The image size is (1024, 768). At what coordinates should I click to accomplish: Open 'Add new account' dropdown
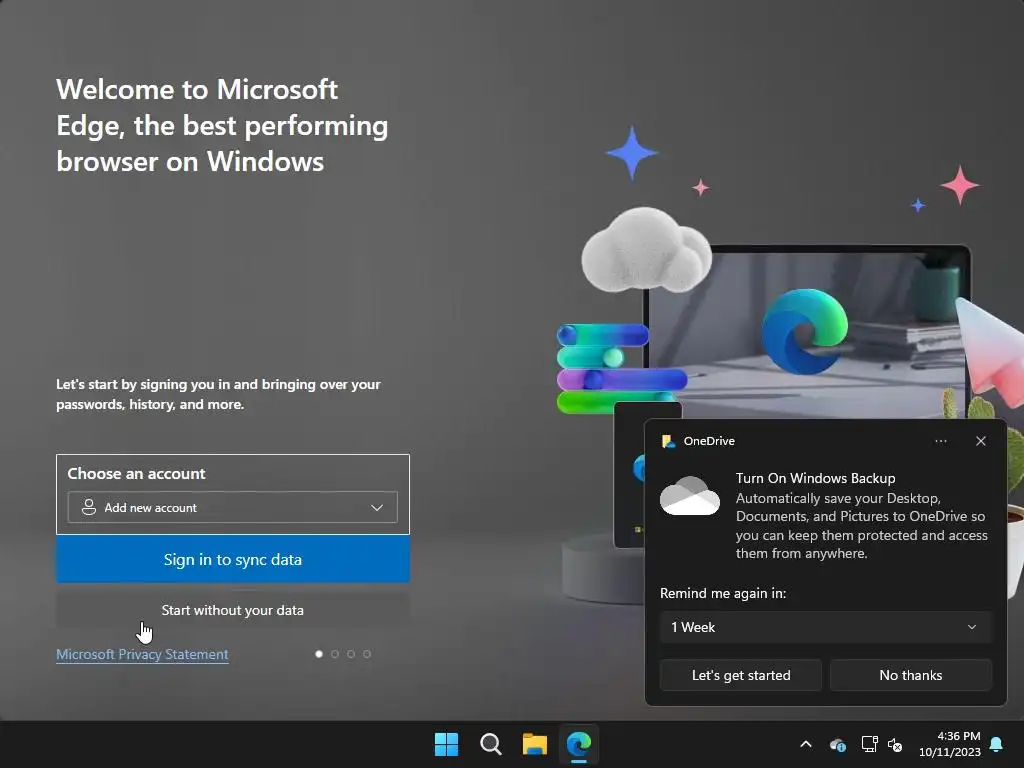[232, 507]
